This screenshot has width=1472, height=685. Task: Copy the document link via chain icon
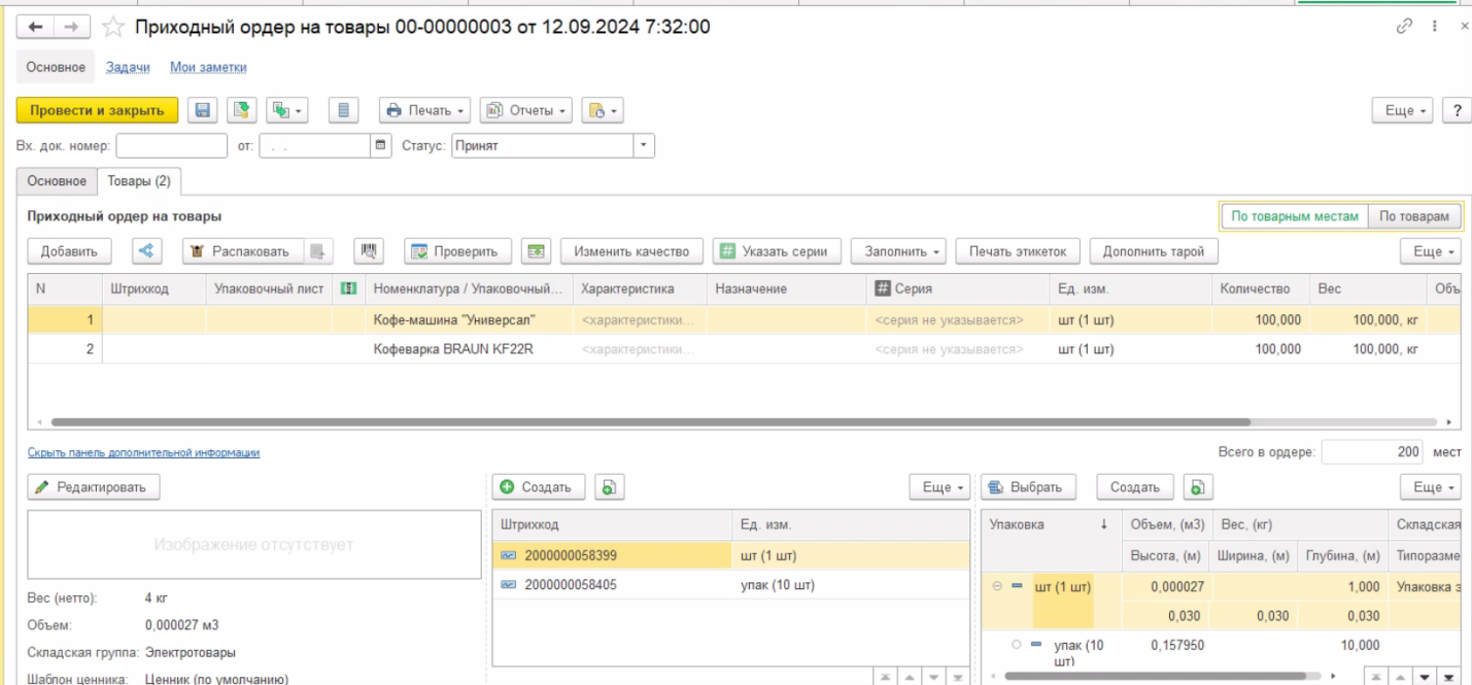click(x=1404, y=27)
